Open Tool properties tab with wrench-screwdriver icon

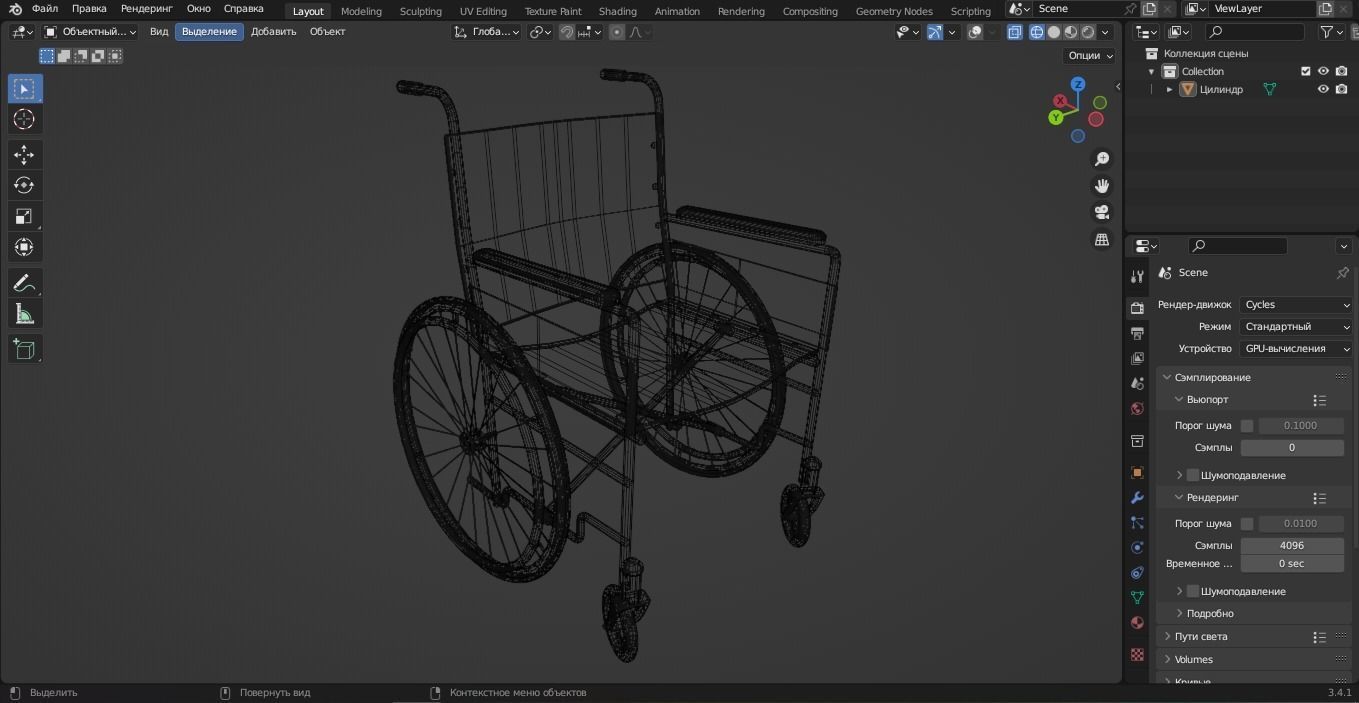point(1137,277)
